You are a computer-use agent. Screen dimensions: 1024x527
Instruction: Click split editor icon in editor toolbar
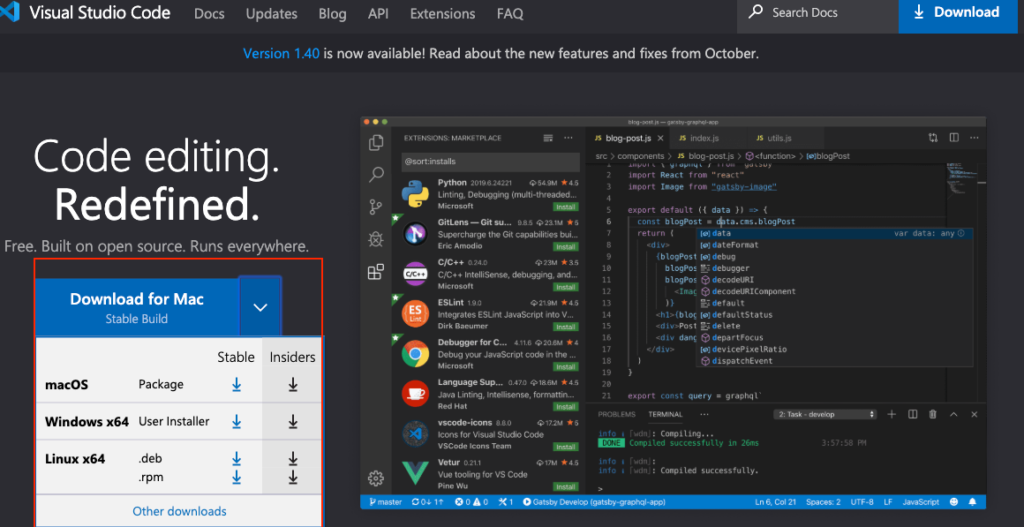click(x=954, y=138)
